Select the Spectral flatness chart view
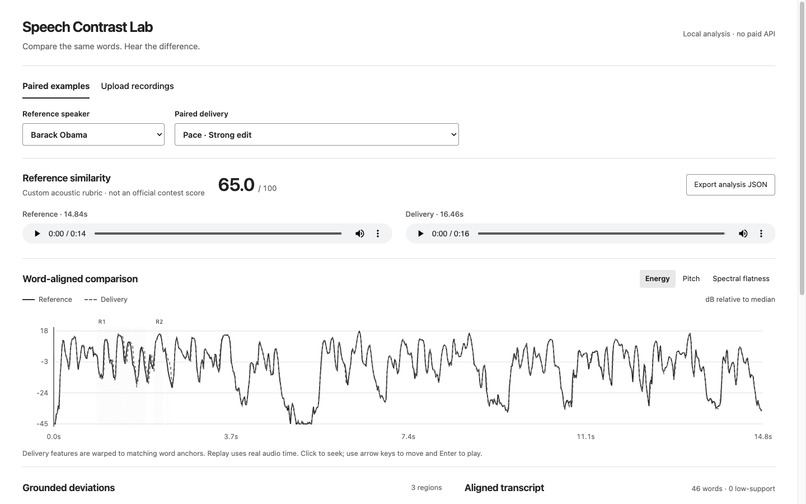Image resolution: width=806 pixels, height=504 pixels. coord(741,279)
